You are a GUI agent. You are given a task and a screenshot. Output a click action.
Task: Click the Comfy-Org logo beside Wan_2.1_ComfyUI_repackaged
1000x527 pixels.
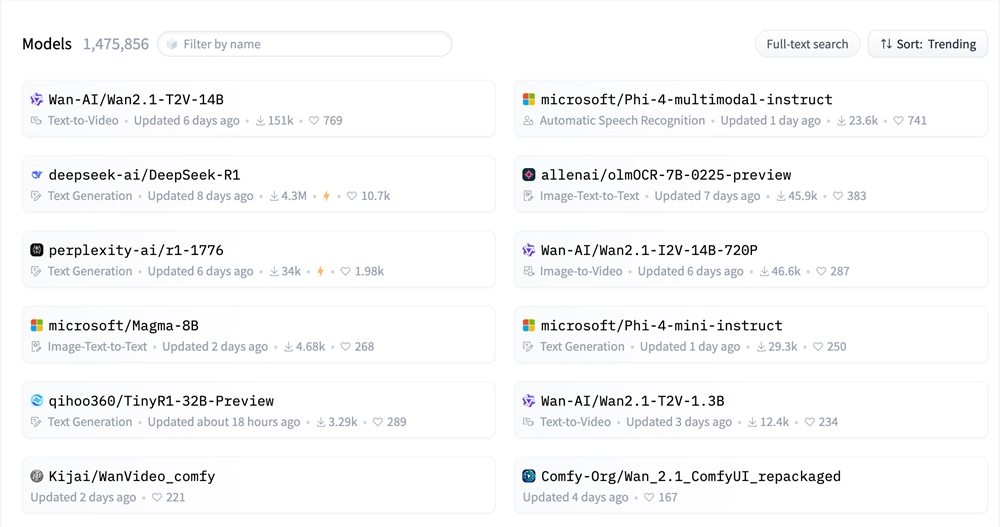[529, 475]
